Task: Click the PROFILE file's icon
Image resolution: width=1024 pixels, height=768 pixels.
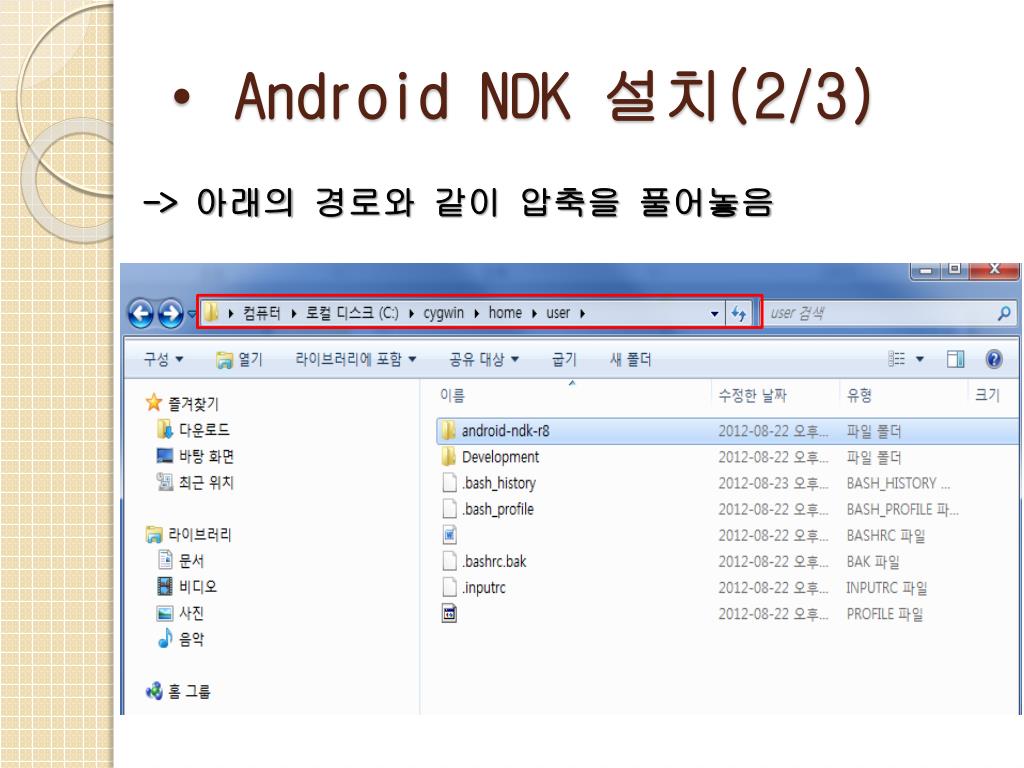Action: click(449, 613)
